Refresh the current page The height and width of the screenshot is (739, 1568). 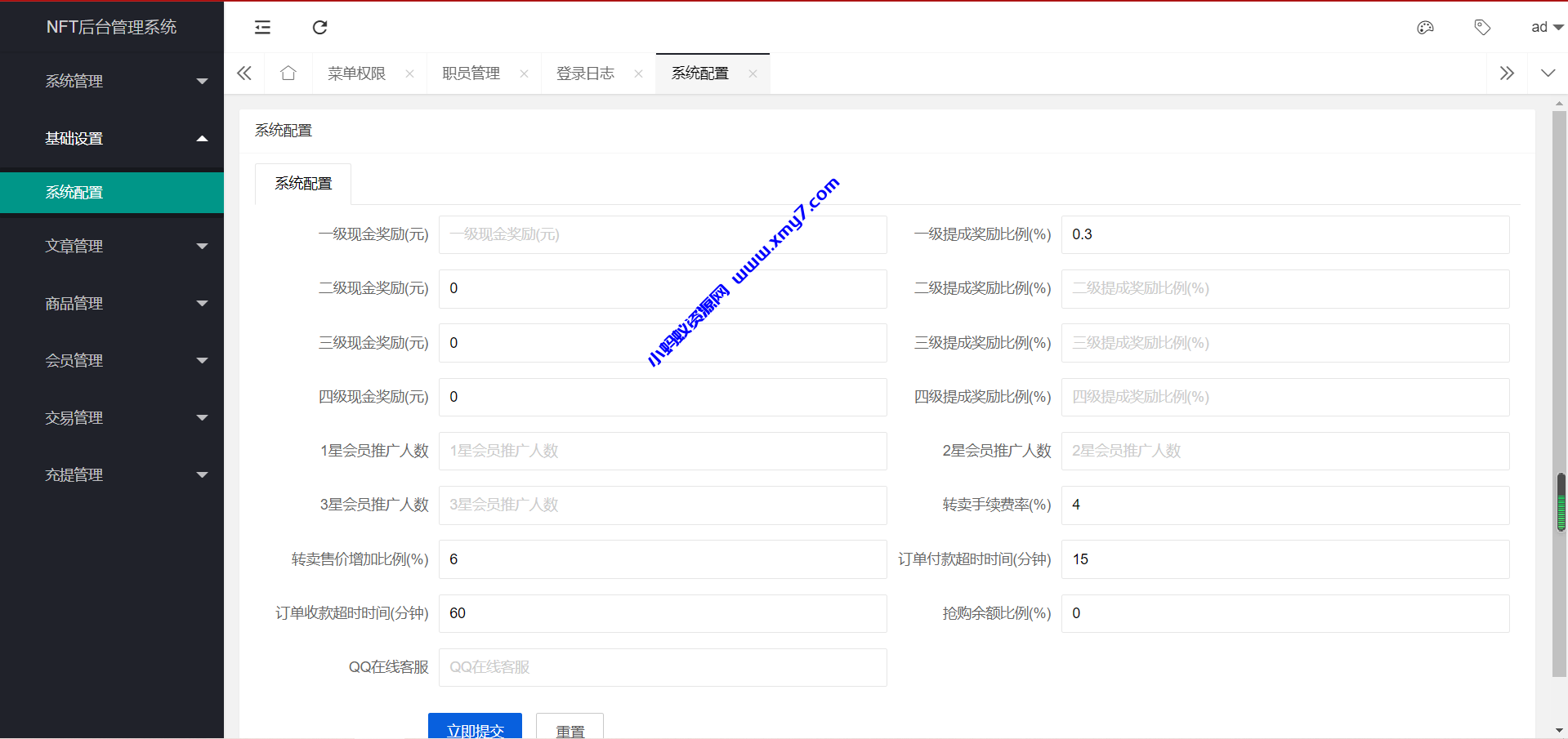coord(319,27)
